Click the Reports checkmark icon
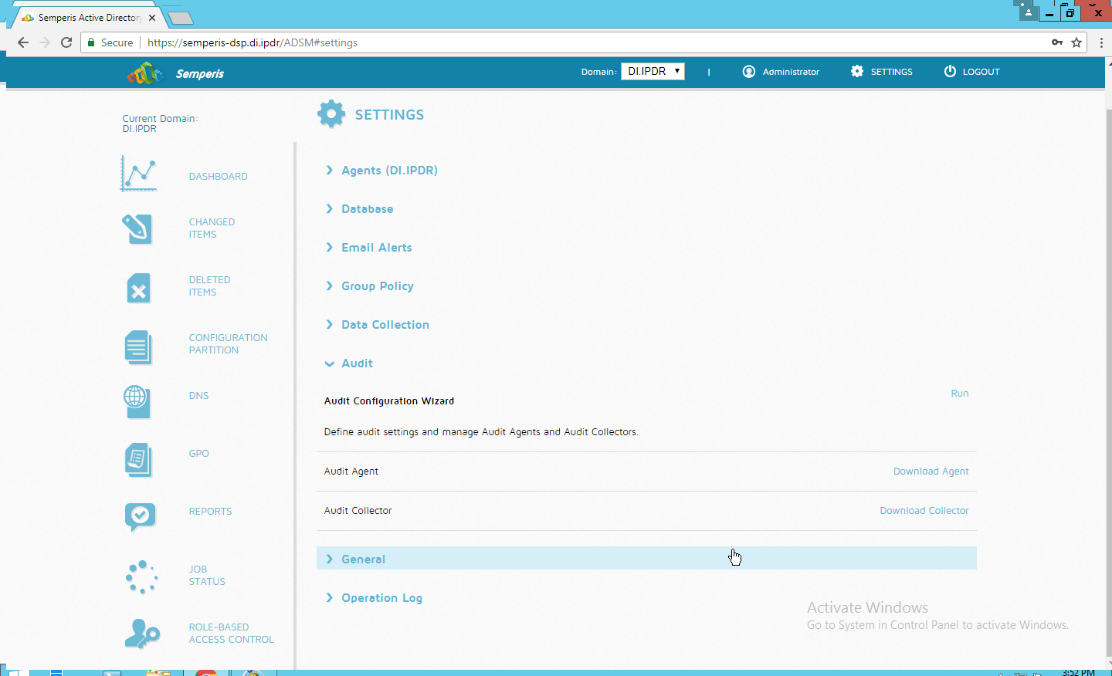Image resolution: width=1112 pixels, height=676 pixels. point(139,516)
